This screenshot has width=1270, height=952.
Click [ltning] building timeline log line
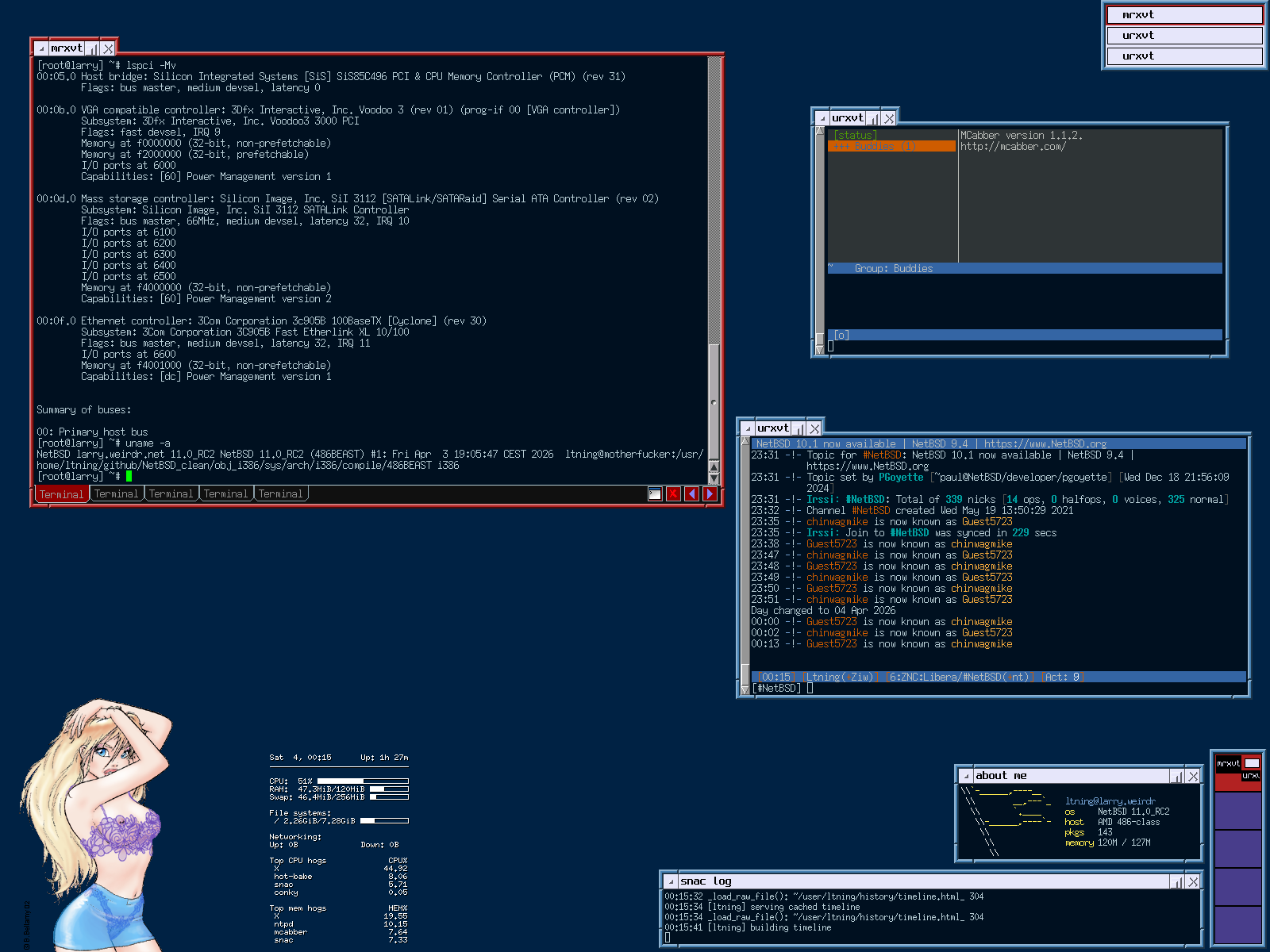(x=749, y=928)
